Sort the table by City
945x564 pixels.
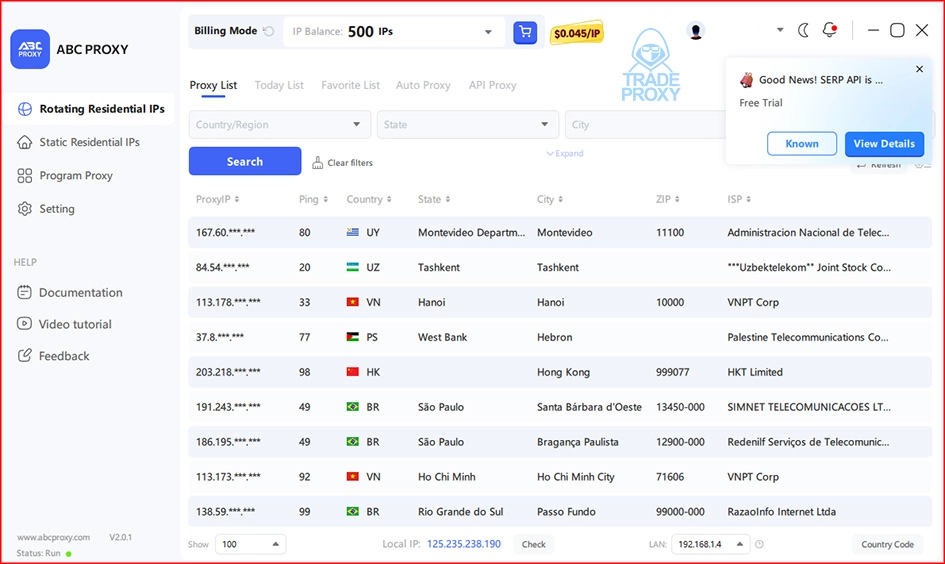[550, 199]
